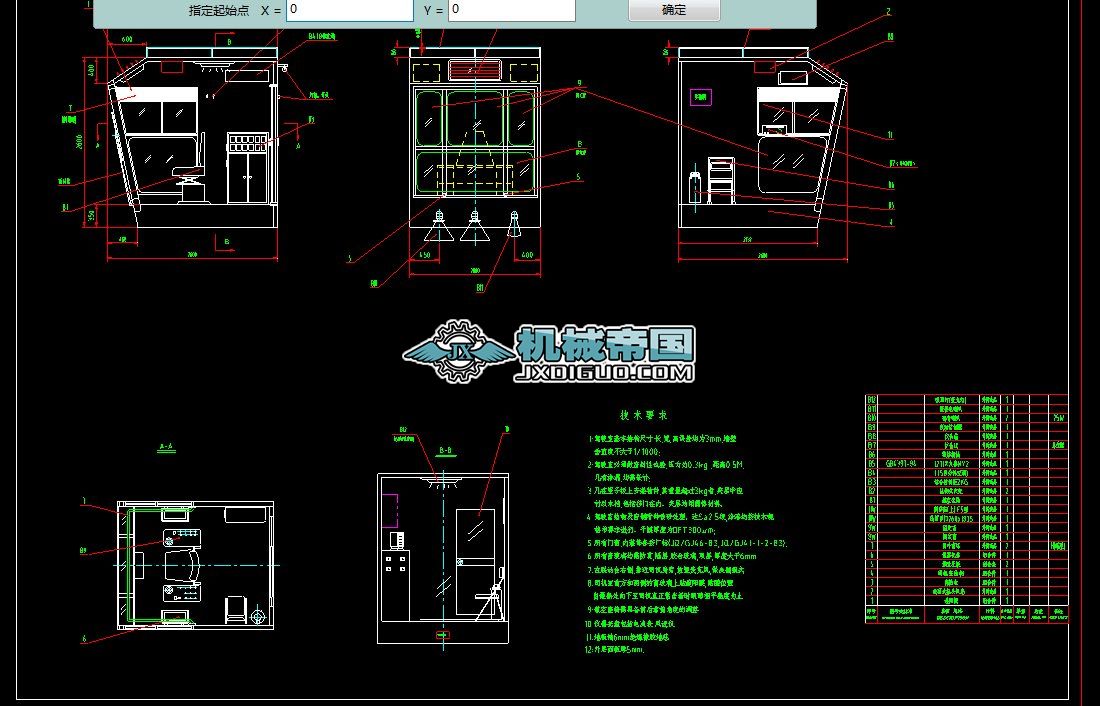Click the X coordinate input field
The height and width of the screenshot is (706, 1100).
(x=349, y=10)
